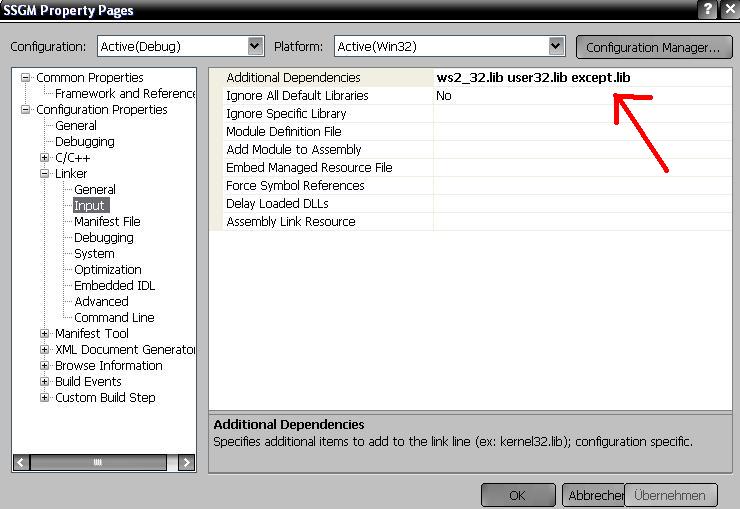Screen dimensions: 740x509
Task: Expand the Build Events node
Action: tap(45, 382)
